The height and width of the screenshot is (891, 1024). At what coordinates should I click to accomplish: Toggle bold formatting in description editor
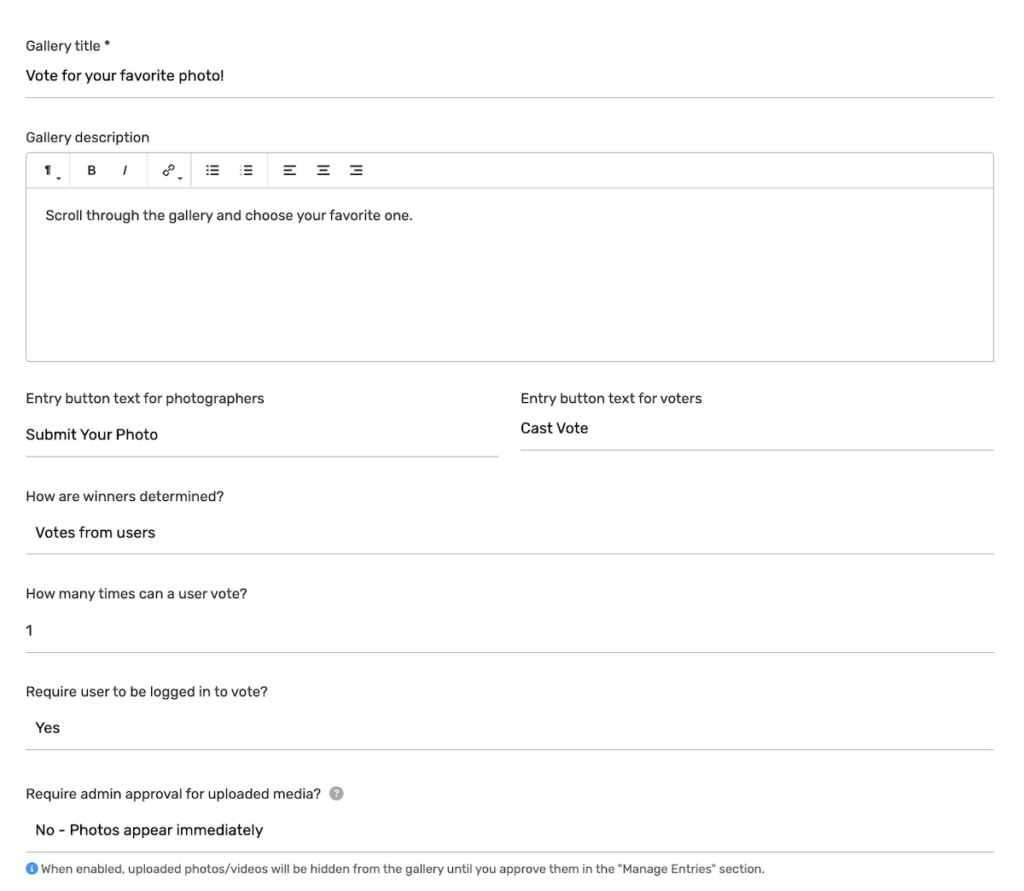tap(92, 171)
